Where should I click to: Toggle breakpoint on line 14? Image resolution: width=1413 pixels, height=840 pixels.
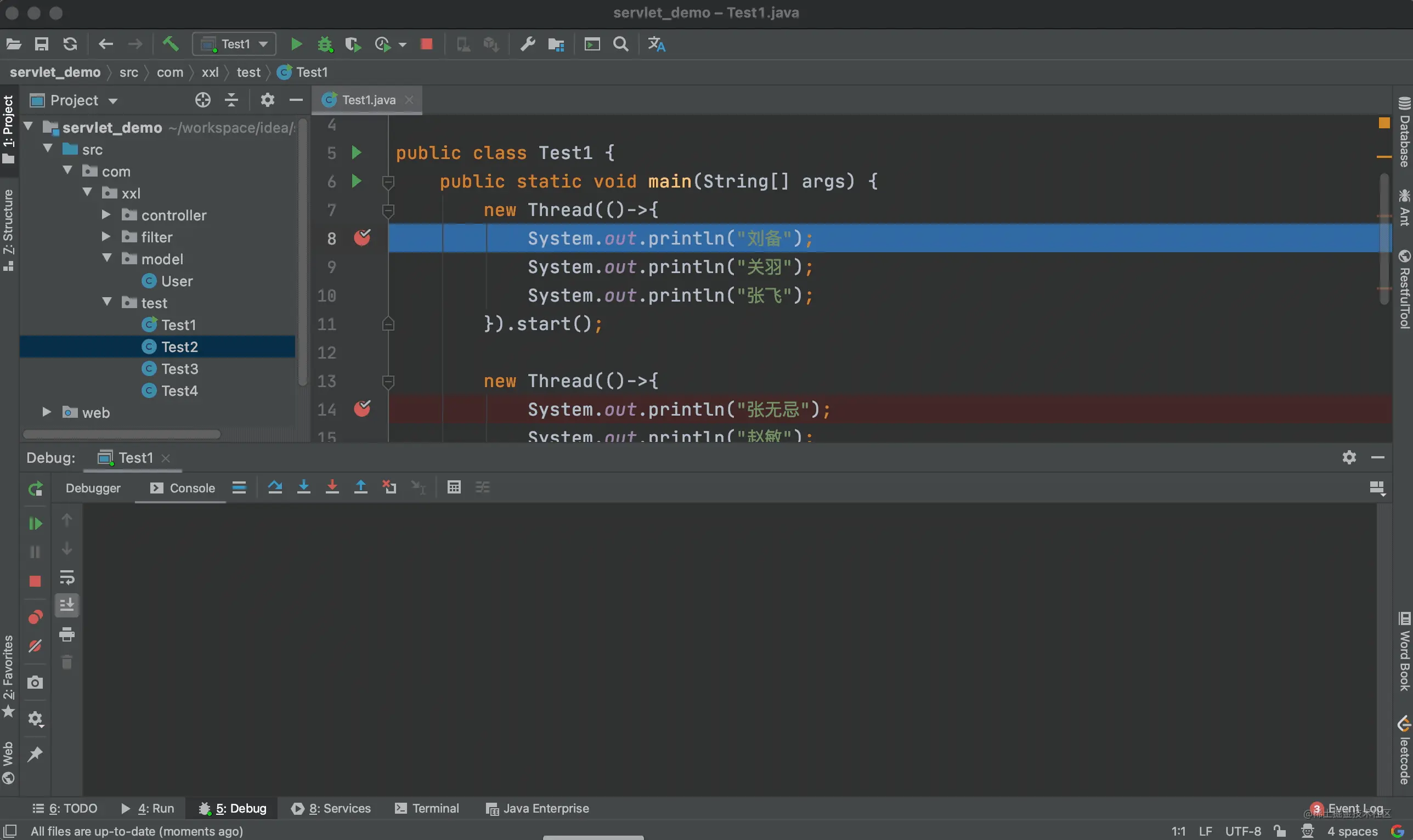[x=361, y=408]
